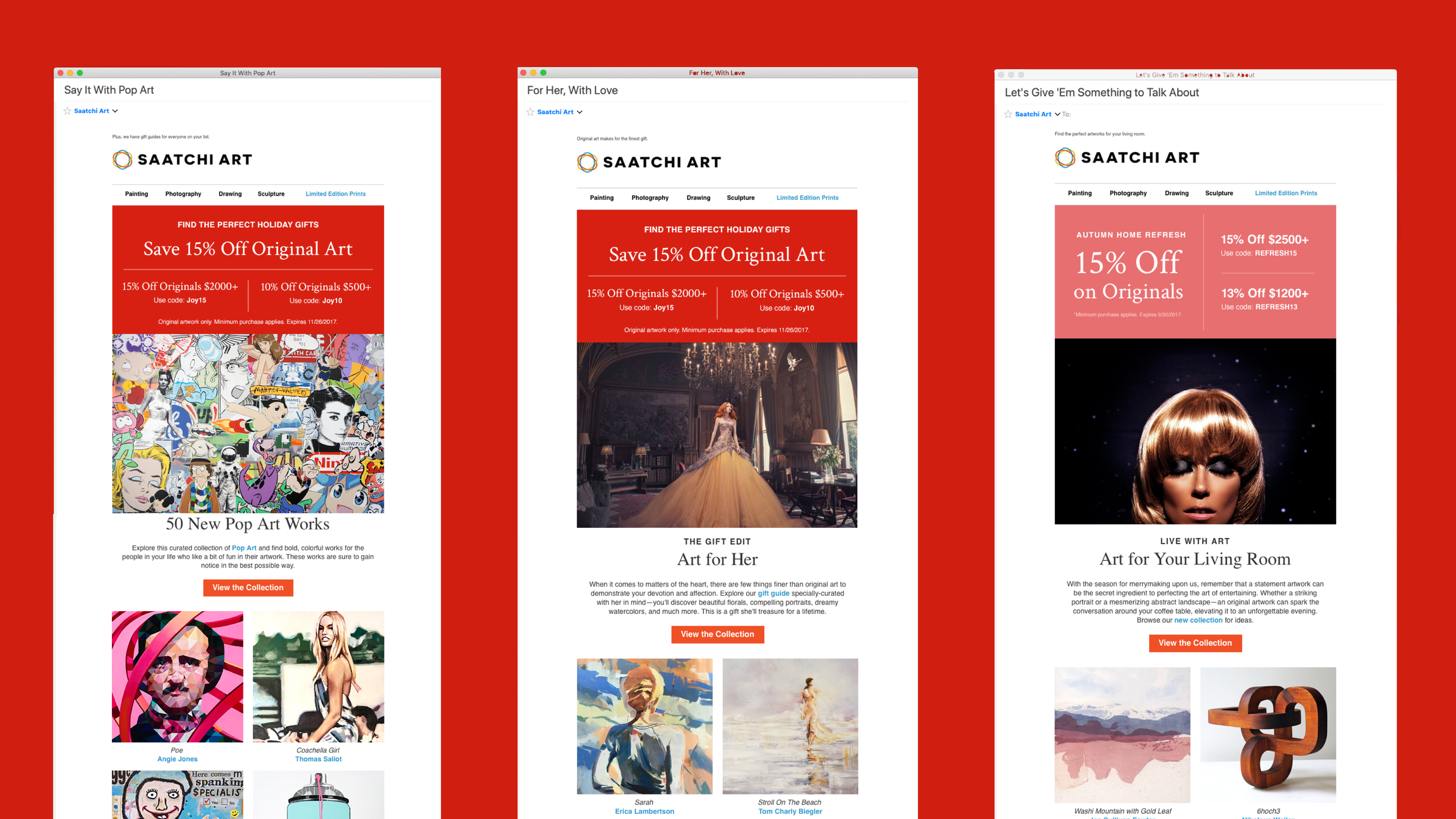Open Saatchi Art sender in Living Room window
1456x819 pixels.
[1033, 114]
